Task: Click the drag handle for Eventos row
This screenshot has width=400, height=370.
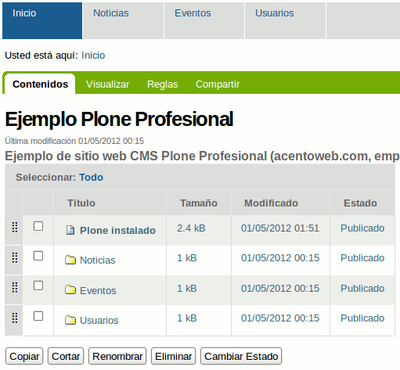Action: [x=15, y=287]
